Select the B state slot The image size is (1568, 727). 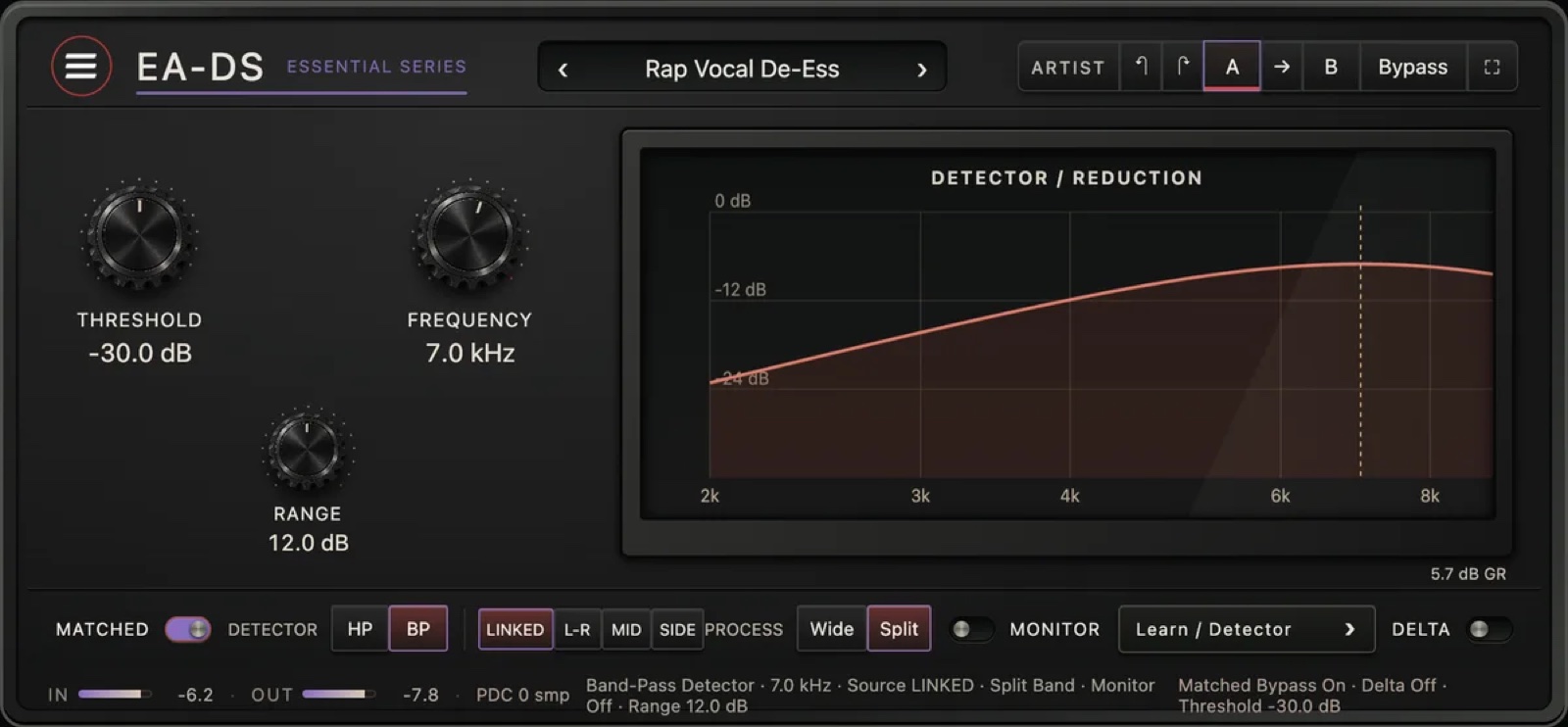1331,67
